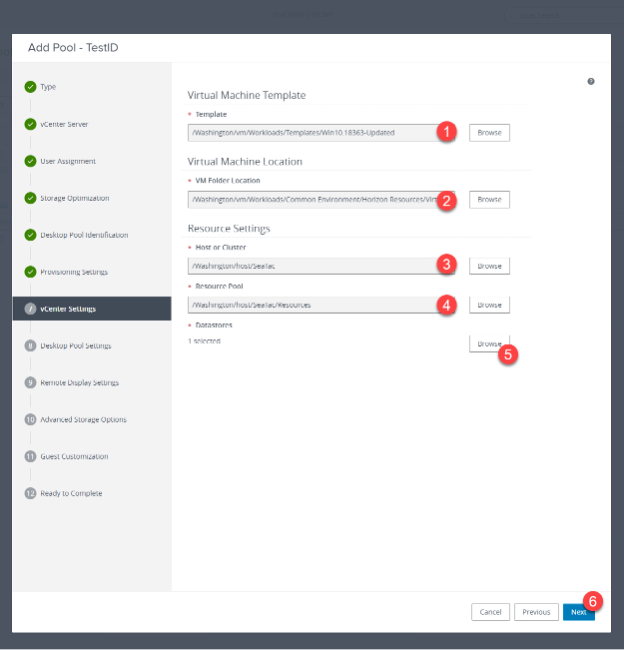Browse for a virtual machine template
Viewport: 624px width, 650px height.
point(489,133)
